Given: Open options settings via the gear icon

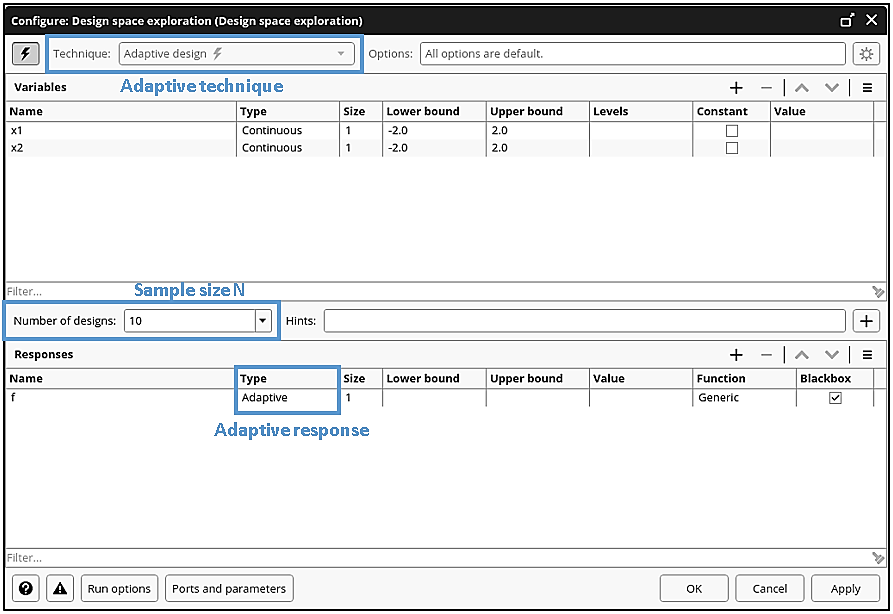Looking at the screenshot, I should (x=866, y=54).
